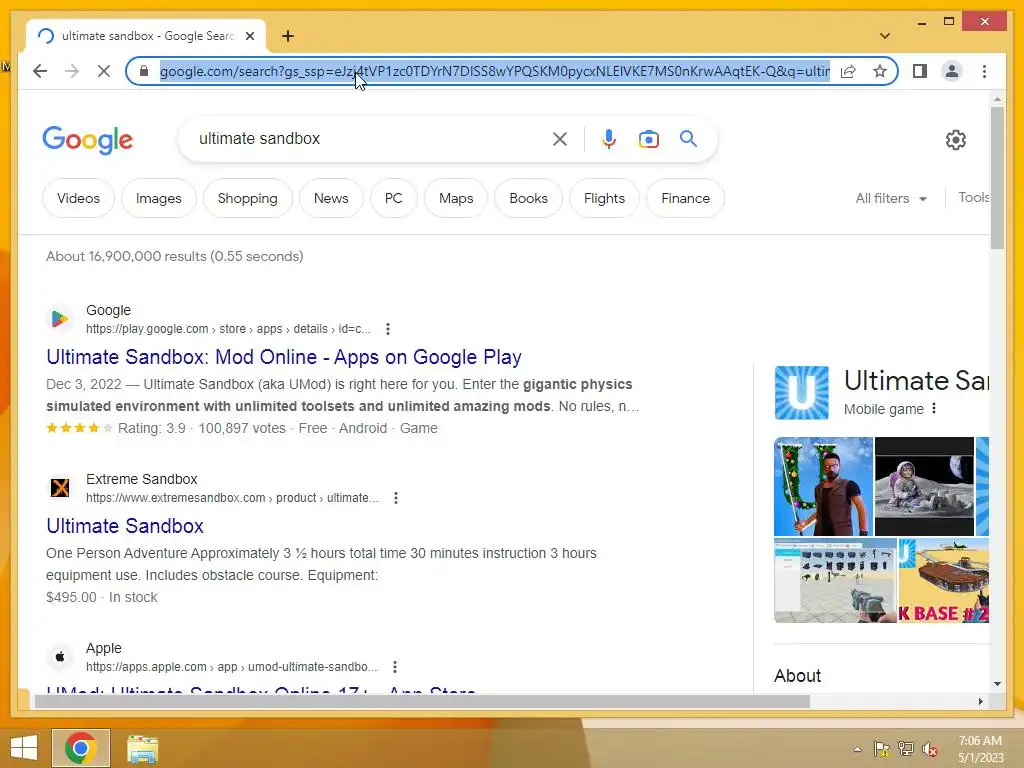The width and height of the screenshot is (1024, 768).
Task: Click the horizontal scrollbar thumb
Action: [422, 702]
